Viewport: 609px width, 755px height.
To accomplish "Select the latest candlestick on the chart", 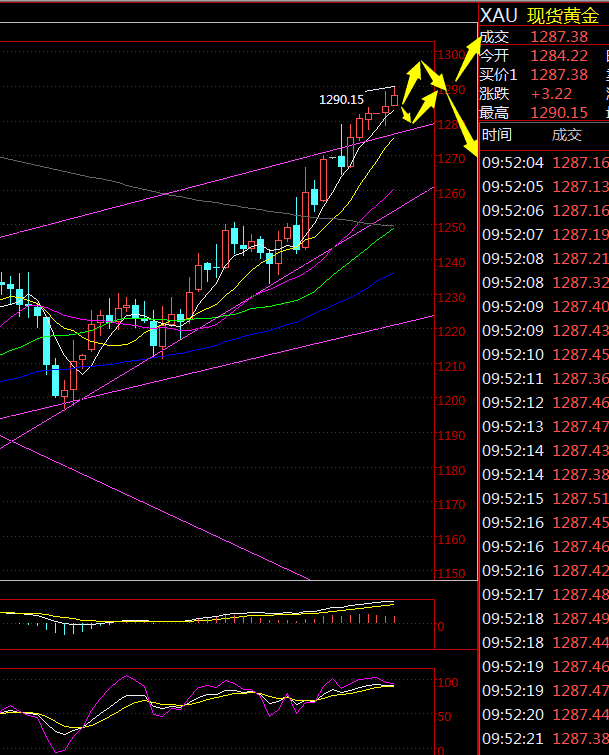I will coord(395,99).
